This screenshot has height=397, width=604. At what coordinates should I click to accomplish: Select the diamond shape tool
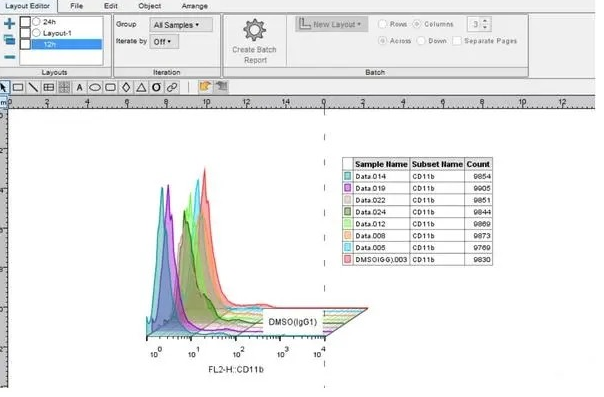point(126,88)
